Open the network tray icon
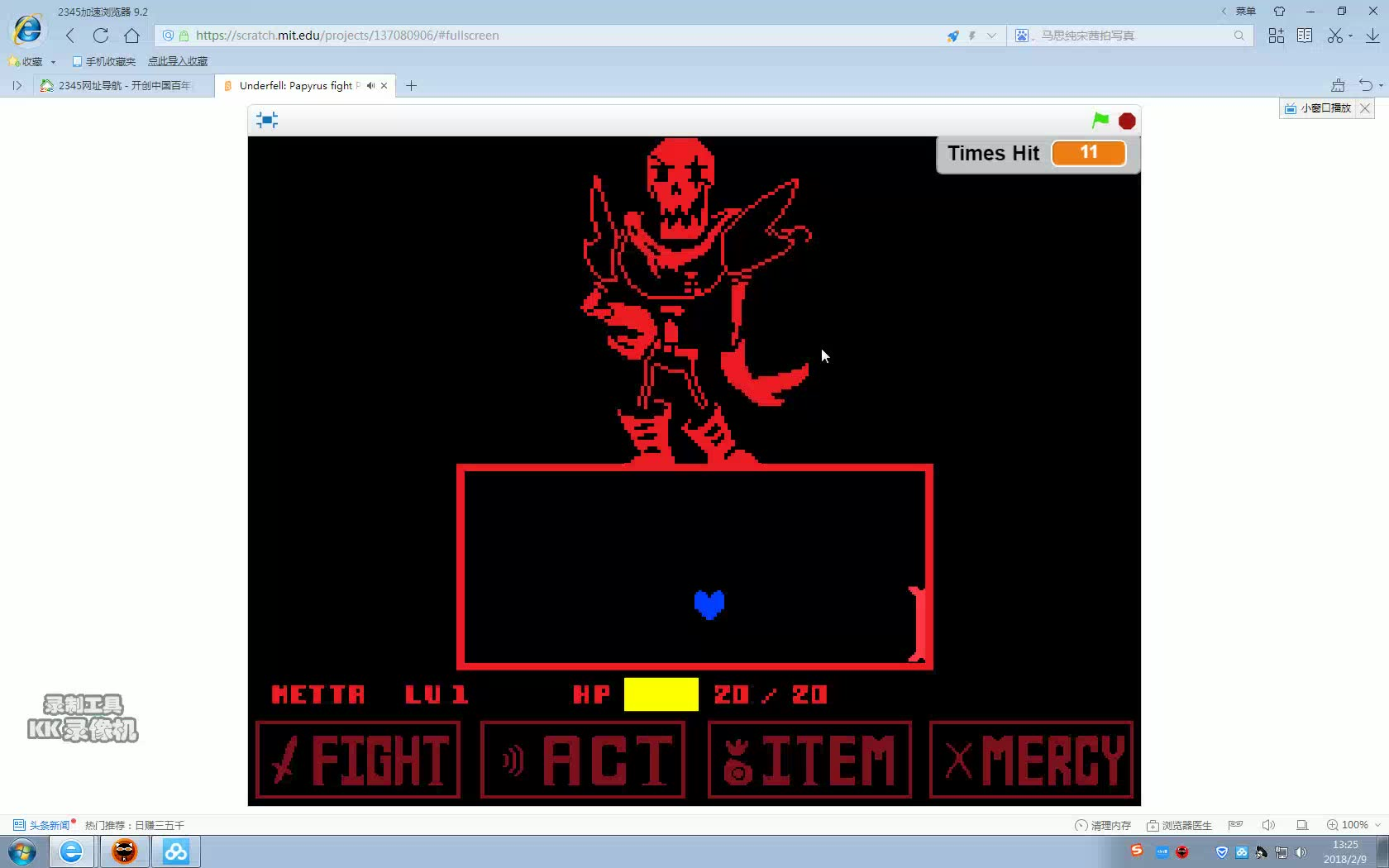Image resolution: width=1389 pixels, height=868 pixels. [x=1282, y=852]
